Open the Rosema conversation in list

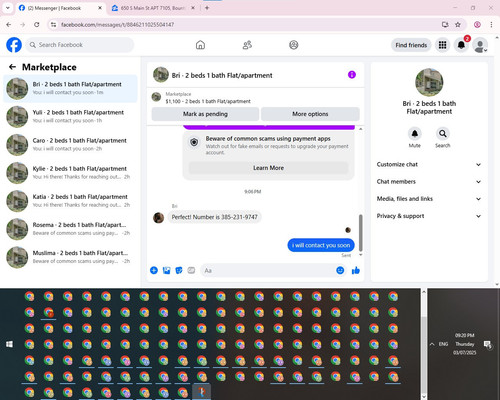point(70,229)
